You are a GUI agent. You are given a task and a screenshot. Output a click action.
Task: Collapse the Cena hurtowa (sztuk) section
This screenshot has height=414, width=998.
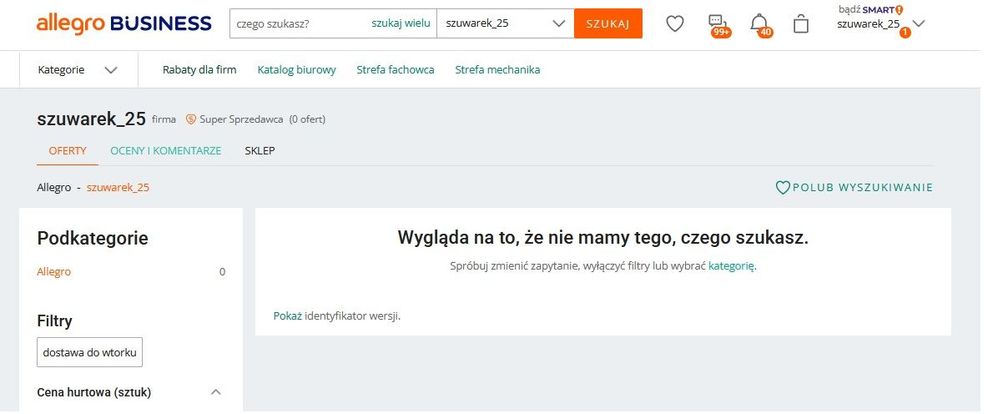pyautogui.click(x=216, y=392)
